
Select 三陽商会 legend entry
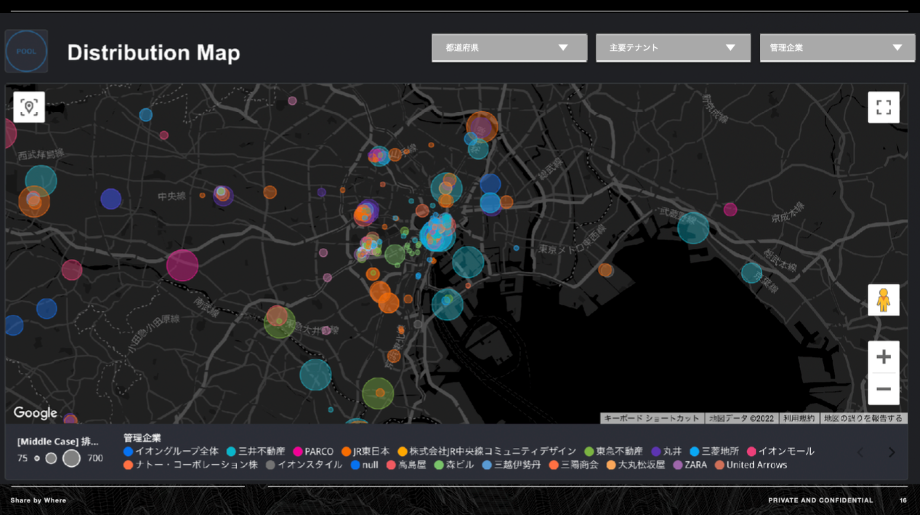click(573, 465)
